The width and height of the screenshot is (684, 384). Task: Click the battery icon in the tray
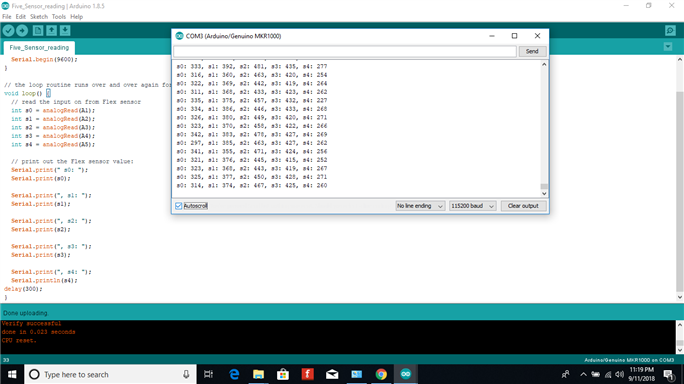[595, 374]
